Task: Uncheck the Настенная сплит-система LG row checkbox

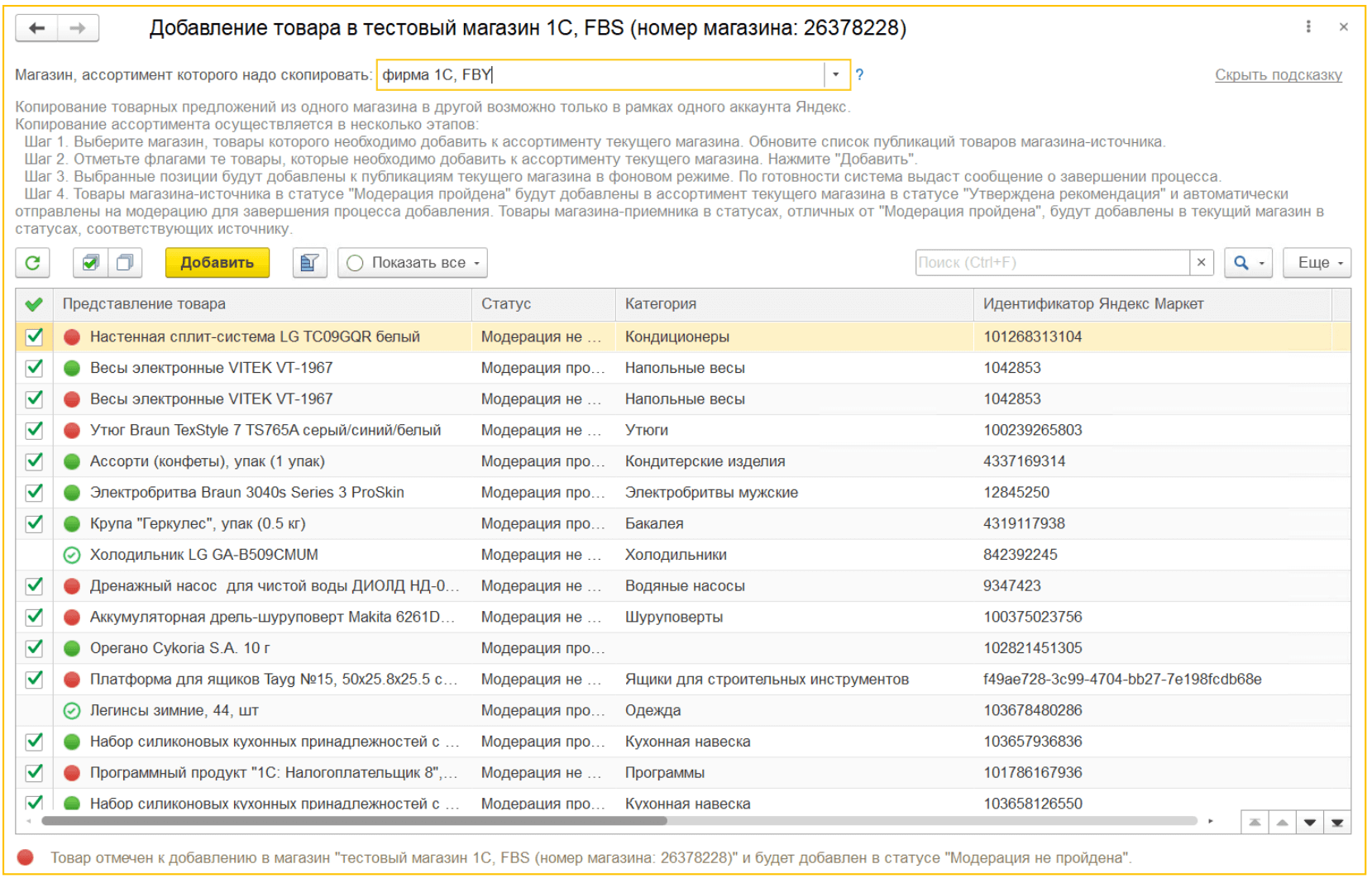Action: pos(34,337)
